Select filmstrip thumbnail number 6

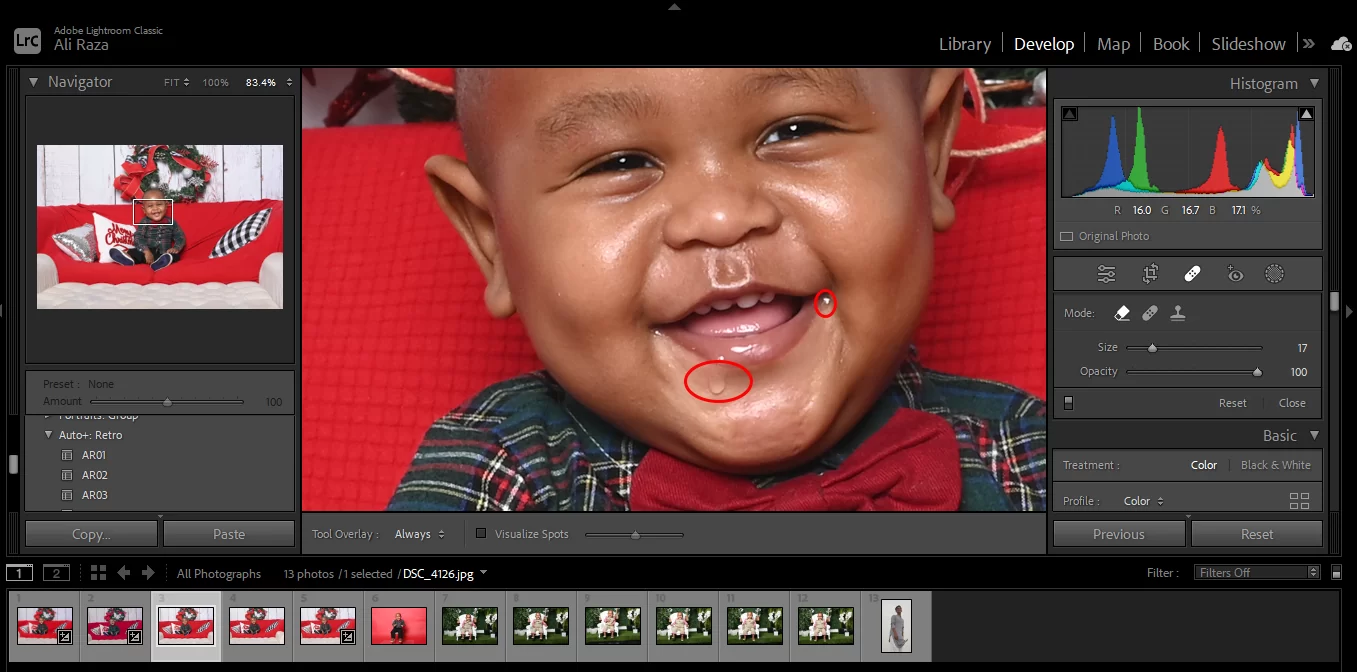pos(399,626)
